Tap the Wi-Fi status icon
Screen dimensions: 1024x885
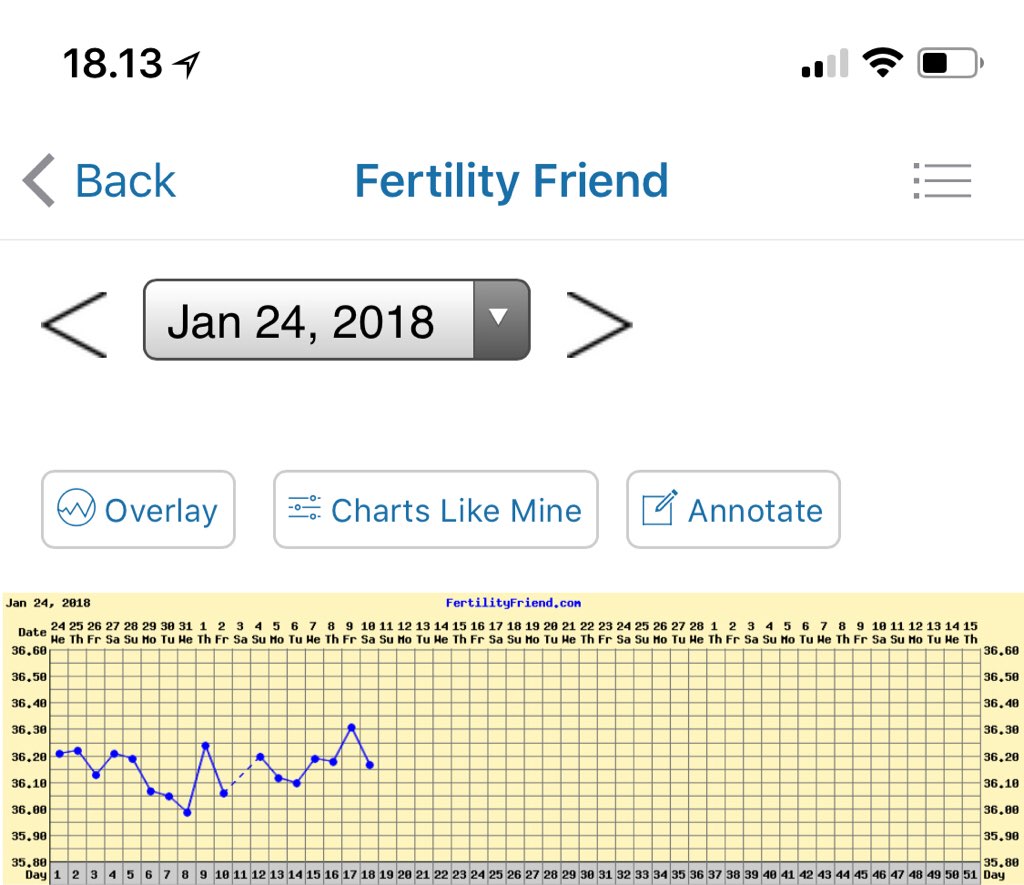882,64
